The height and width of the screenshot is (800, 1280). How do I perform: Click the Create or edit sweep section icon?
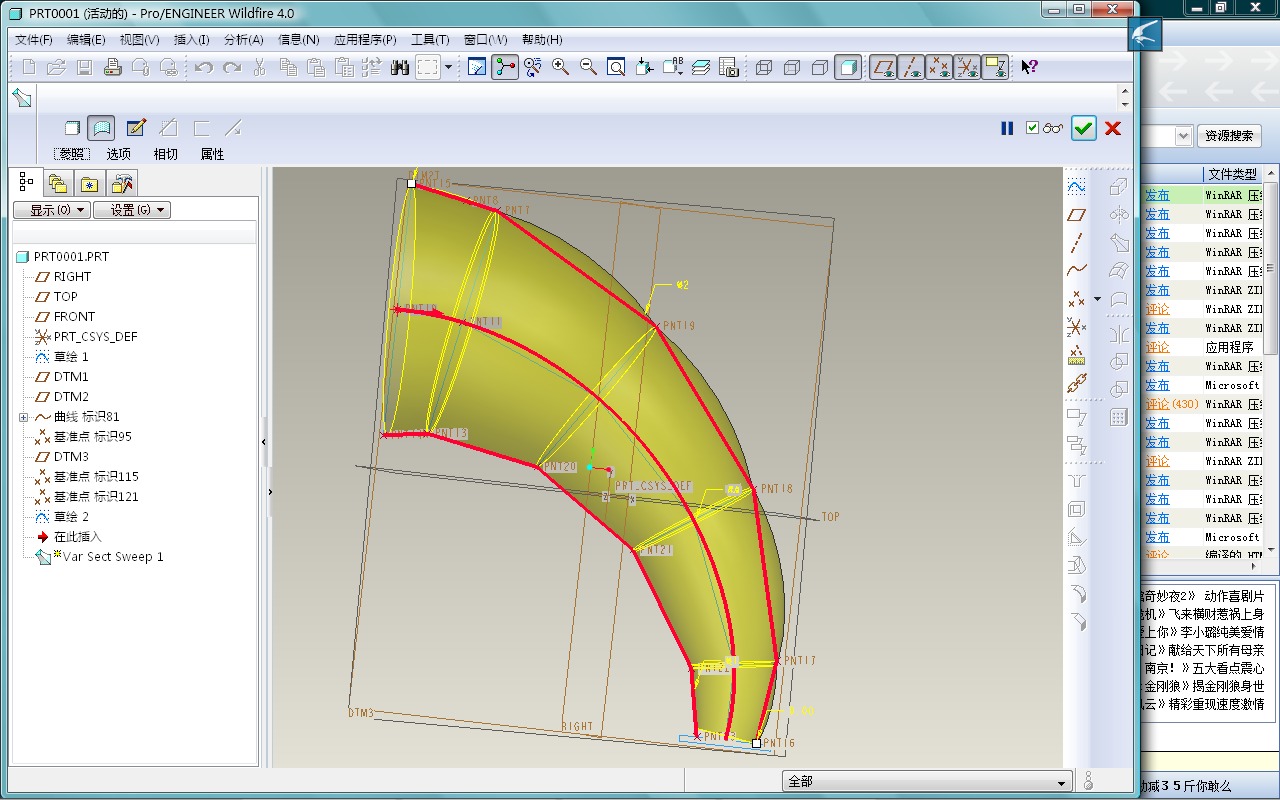click(x=137, y=128)
